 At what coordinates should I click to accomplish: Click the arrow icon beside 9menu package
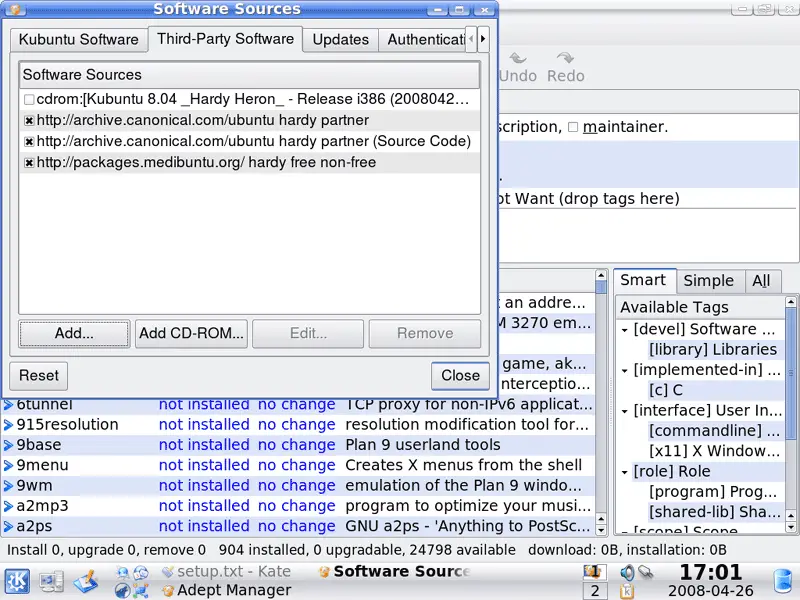8,465
